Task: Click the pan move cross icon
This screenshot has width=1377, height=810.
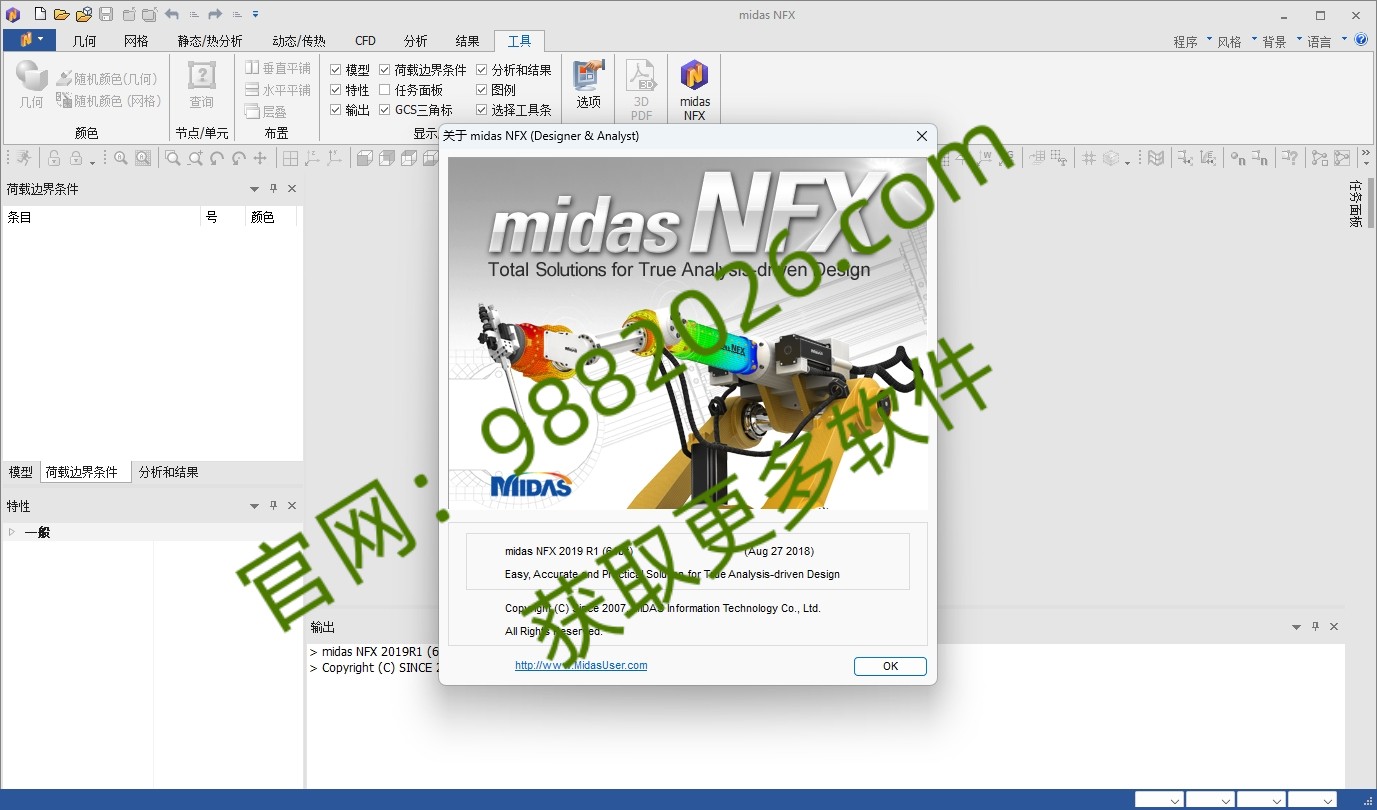Action: [x=260, y=158]
